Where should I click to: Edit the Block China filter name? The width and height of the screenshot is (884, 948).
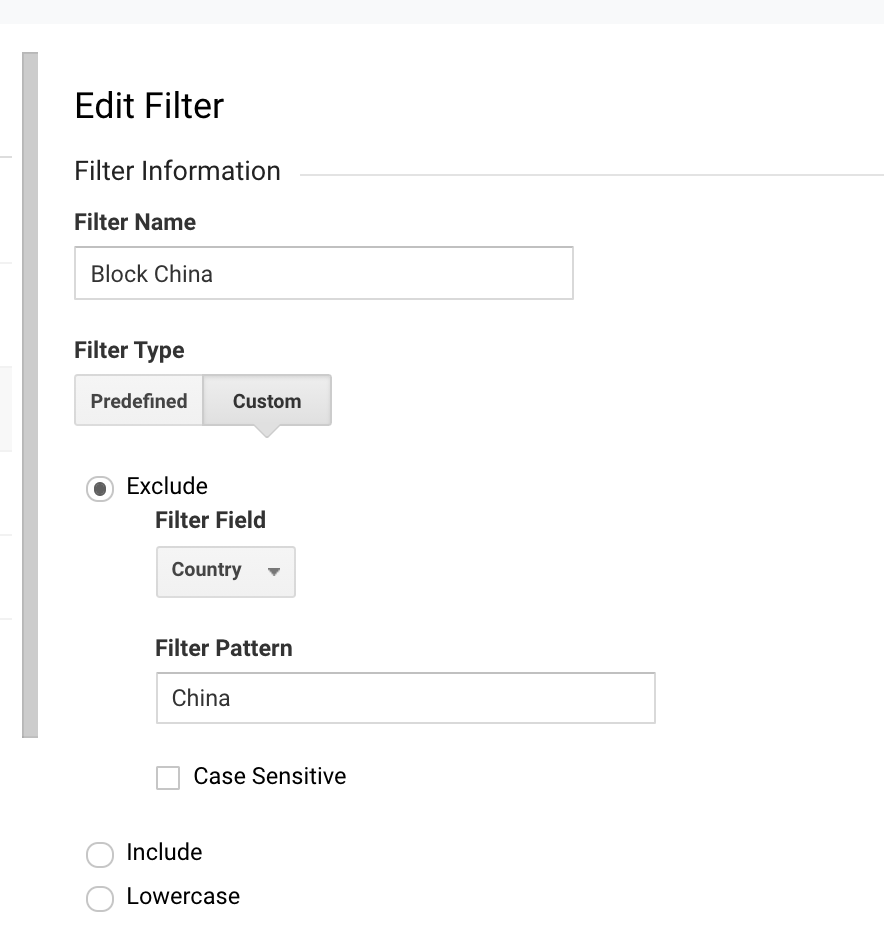(323, 273)
